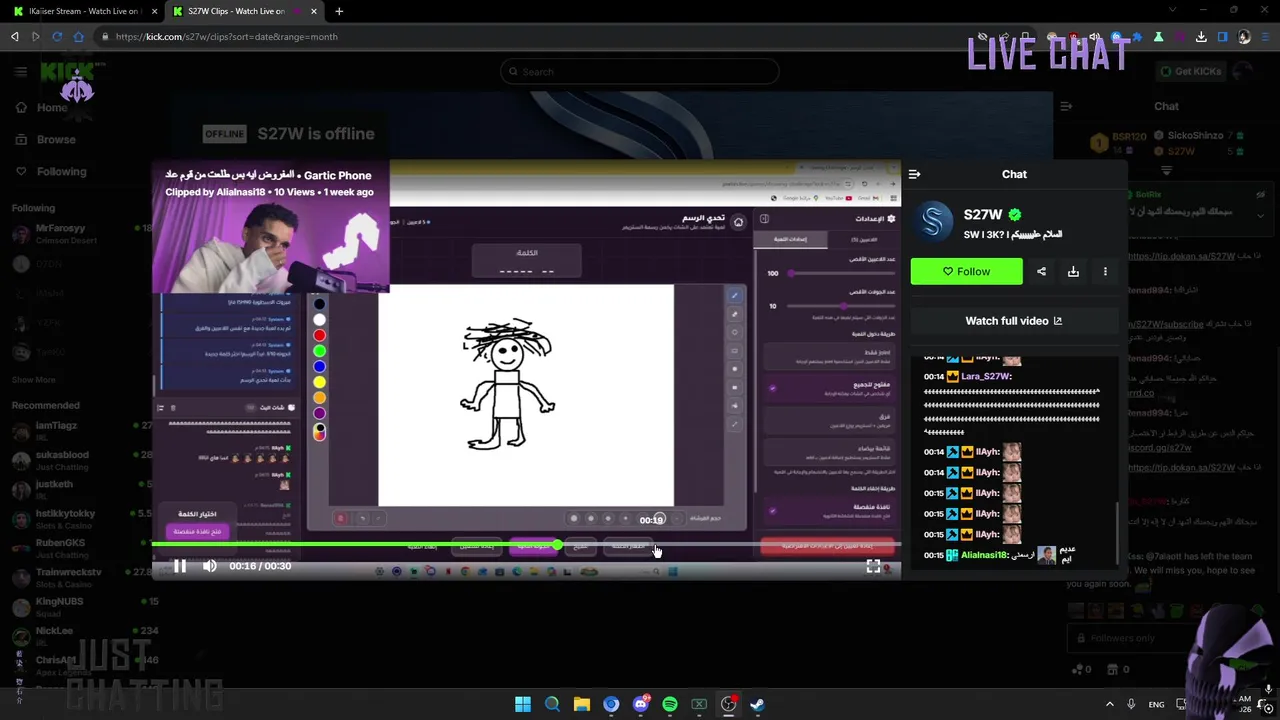1280x720 pixels.
Task: Open Spotify from the taskbar
Action: [670, 704]
